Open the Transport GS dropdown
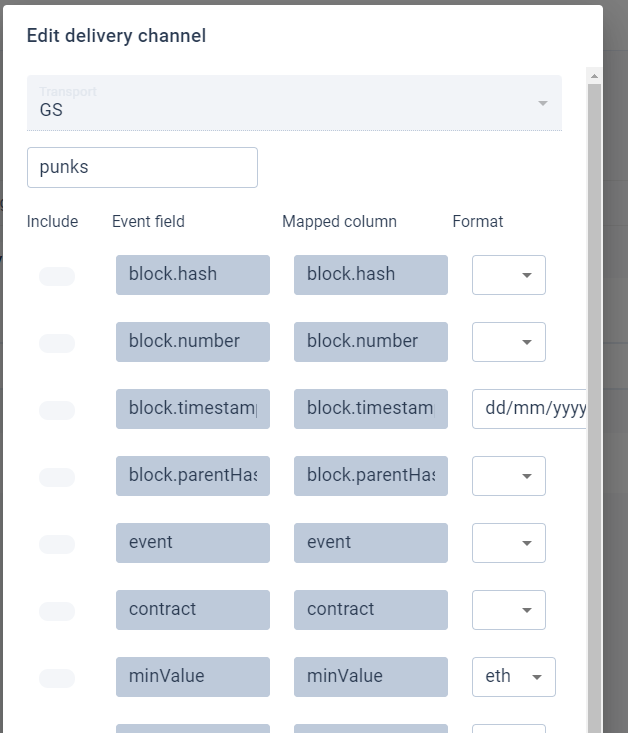This screenshot has width=628, height=733. point(294,103)
